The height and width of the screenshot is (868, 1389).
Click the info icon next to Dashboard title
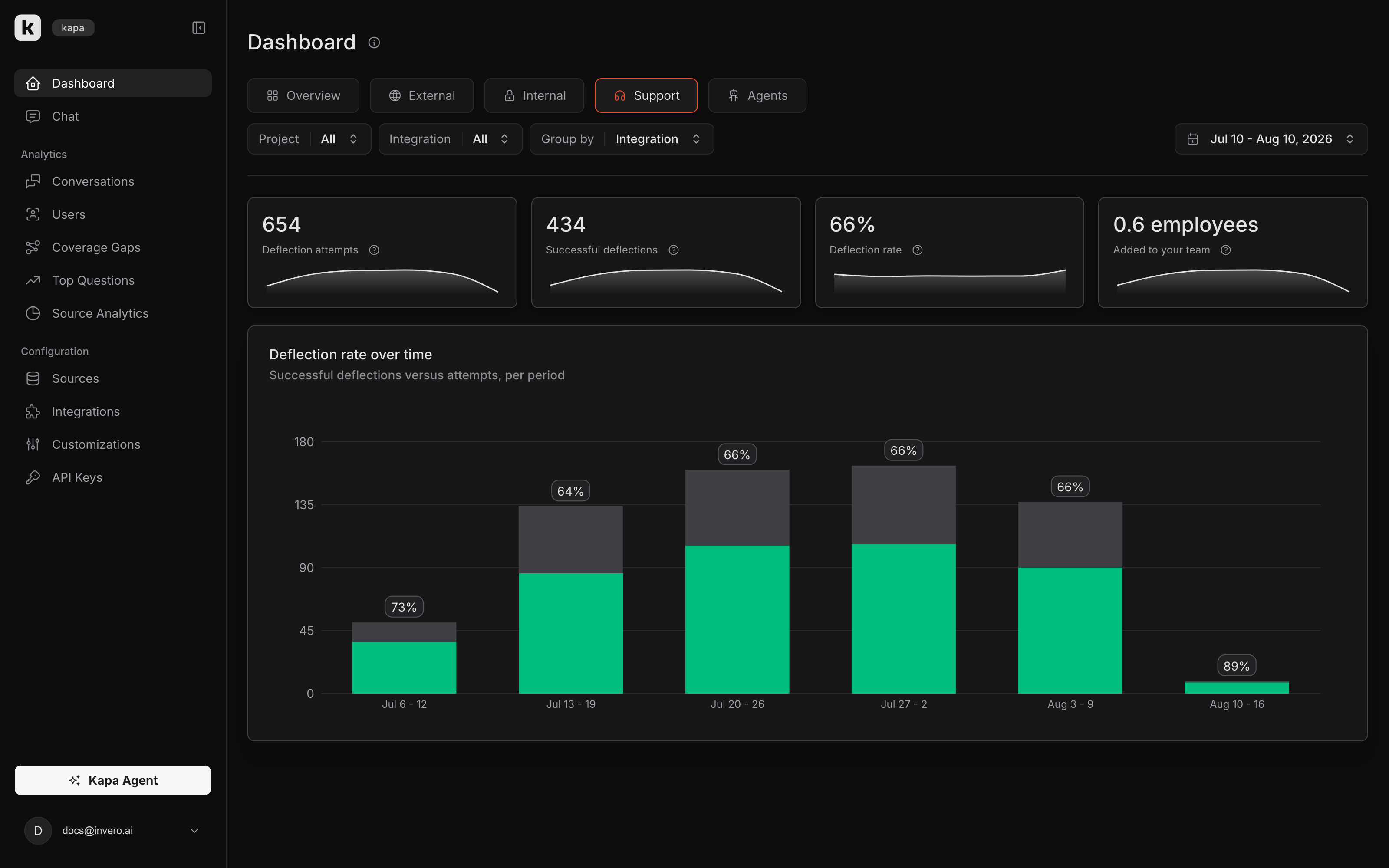(374, 43)
